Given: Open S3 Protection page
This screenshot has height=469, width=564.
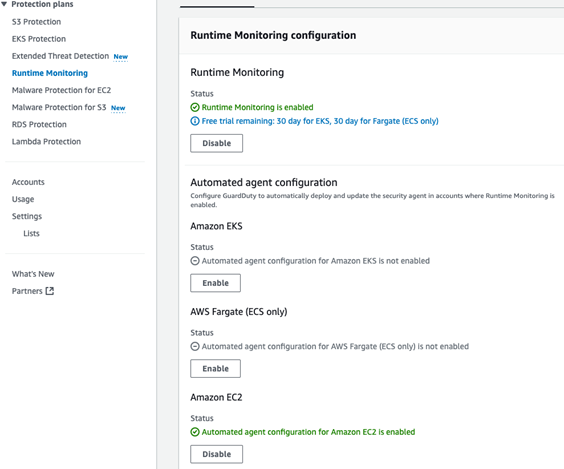Looking at the screenshot, I should (36, 22).
